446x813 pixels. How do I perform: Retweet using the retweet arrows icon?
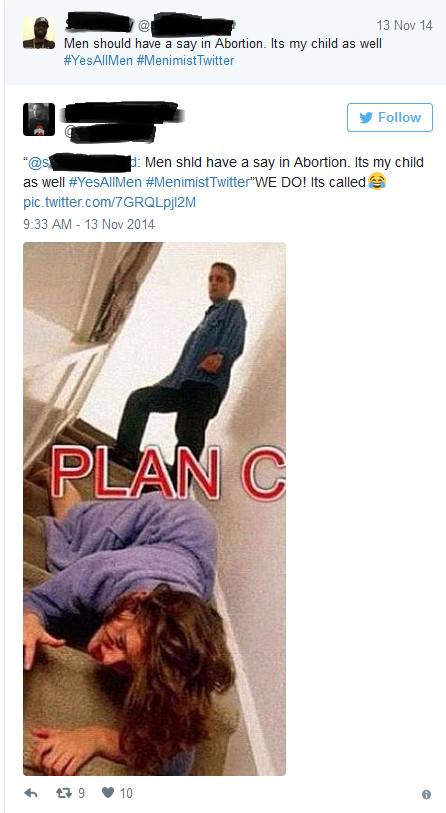click(x=63, y=793)
